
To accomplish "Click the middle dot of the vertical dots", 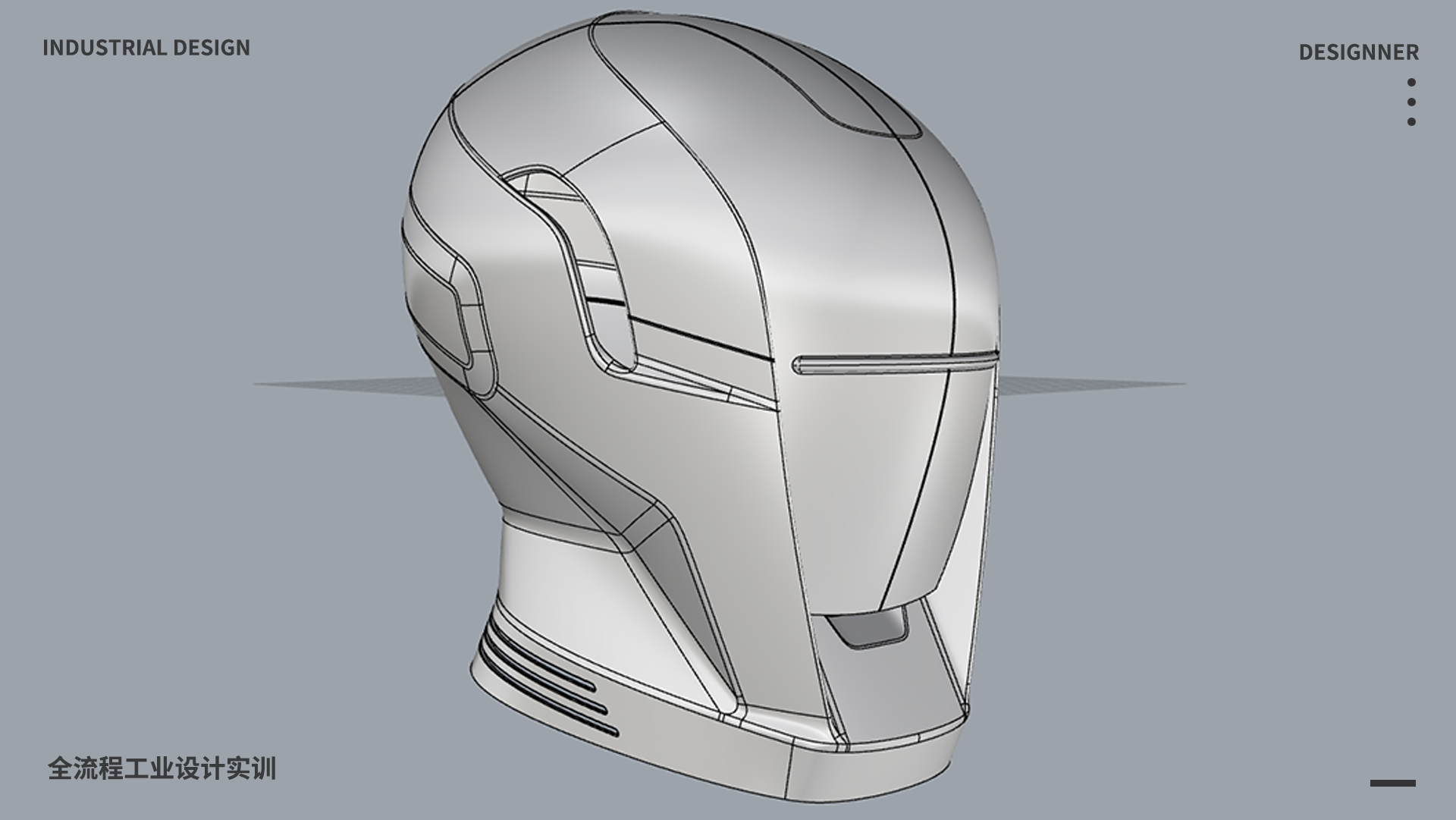I will pos(1411,102).
